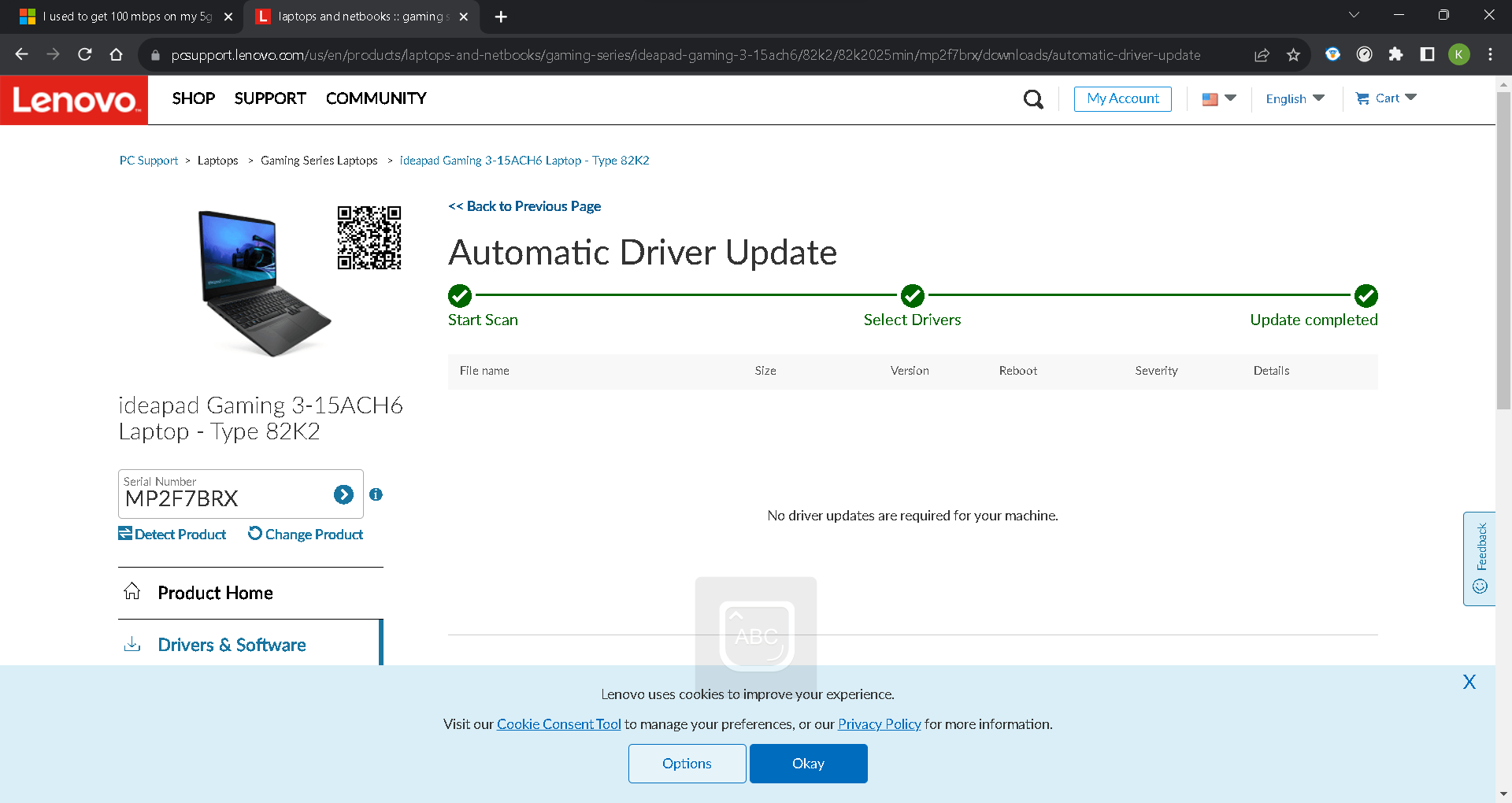Screen dimensions: 1512x803
Task: Click the browser forward arrow
Action: [x=53, y=54]
